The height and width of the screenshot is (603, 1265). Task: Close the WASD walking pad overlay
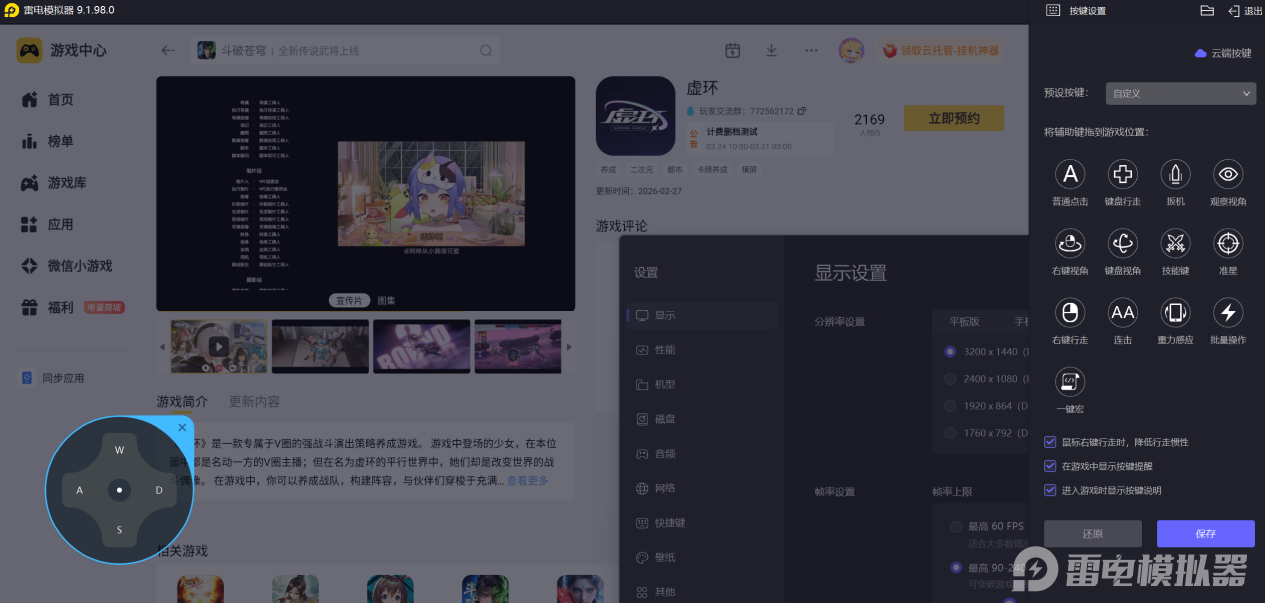[x=182, y=427]
